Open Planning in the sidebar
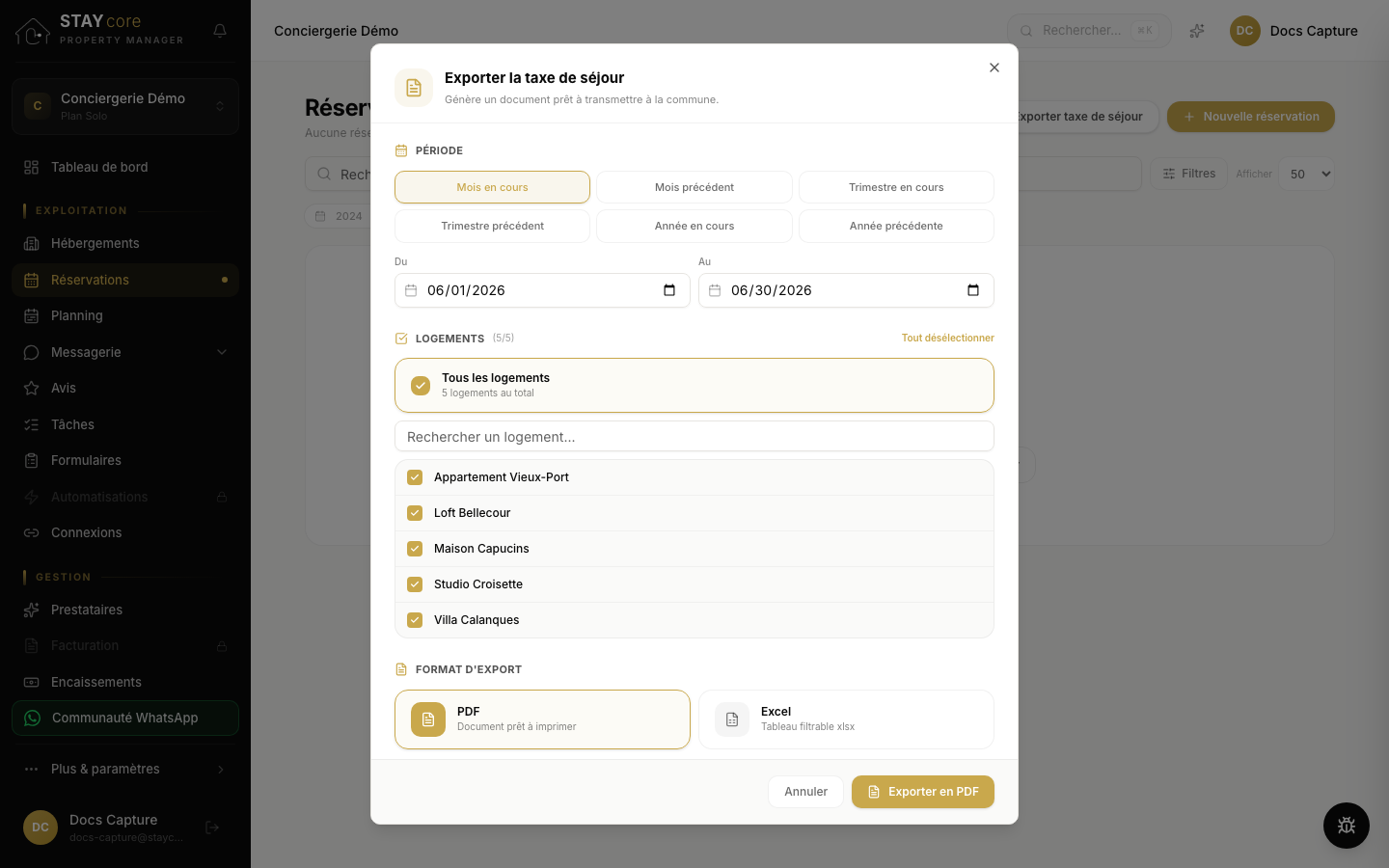The width and height of the screenshot is (1389, 868). 125,315
